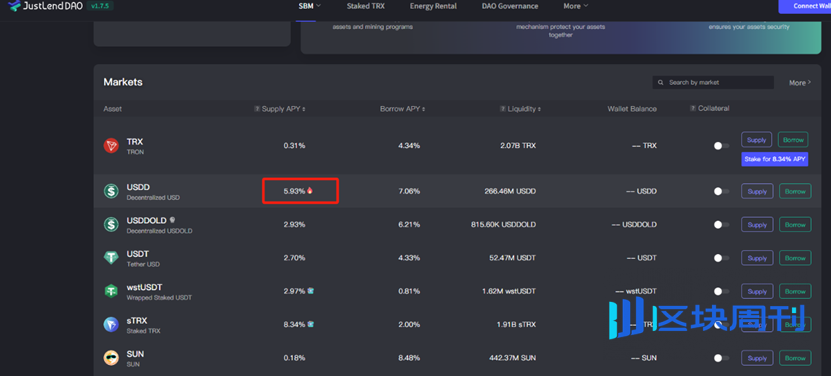The height and width of the screenshot is (376, 831).
Task: Click the v1.7.5 version badge
Action: click(x=99, y=6)
